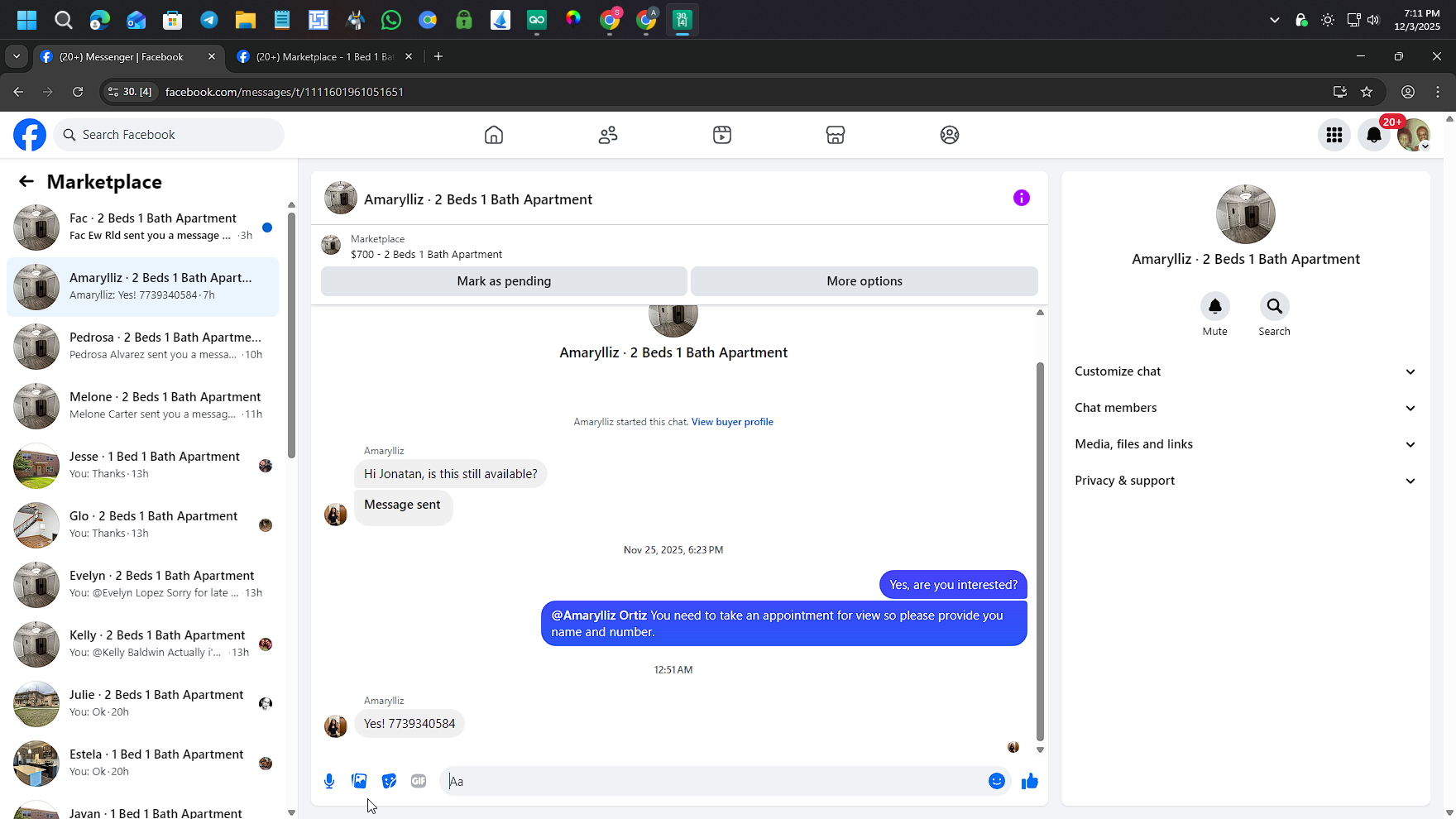Viewport: 1456px width, 819px height.
Task: Choose a sticker icon in composer
Action: pyautogui.click(x=389, y=781)
